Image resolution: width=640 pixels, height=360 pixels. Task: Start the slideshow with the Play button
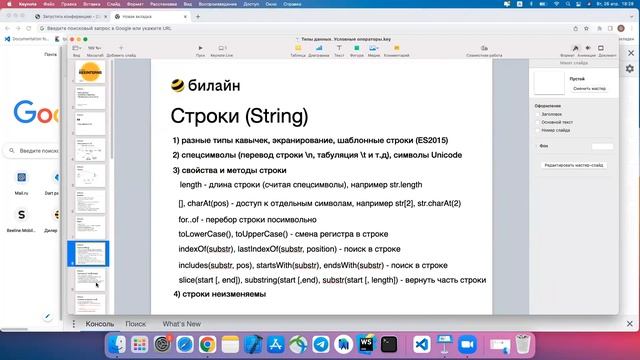(x=200, y=48)
